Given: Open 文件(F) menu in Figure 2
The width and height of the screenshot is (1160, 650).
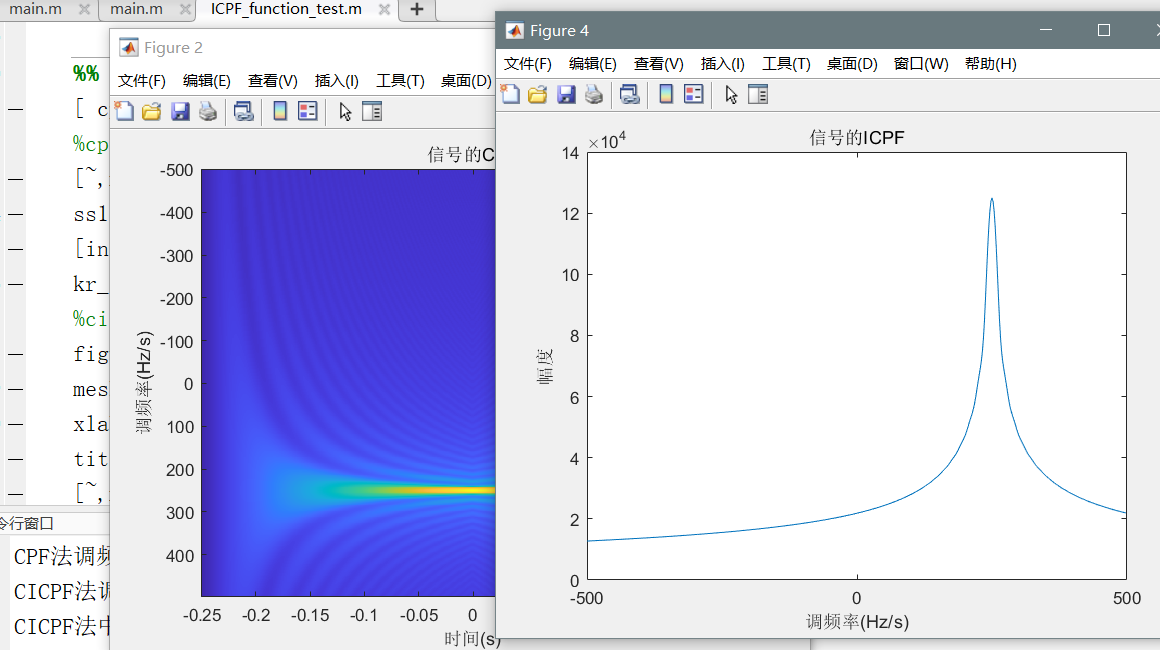Looking at the screenshot, I should (141, 81).
